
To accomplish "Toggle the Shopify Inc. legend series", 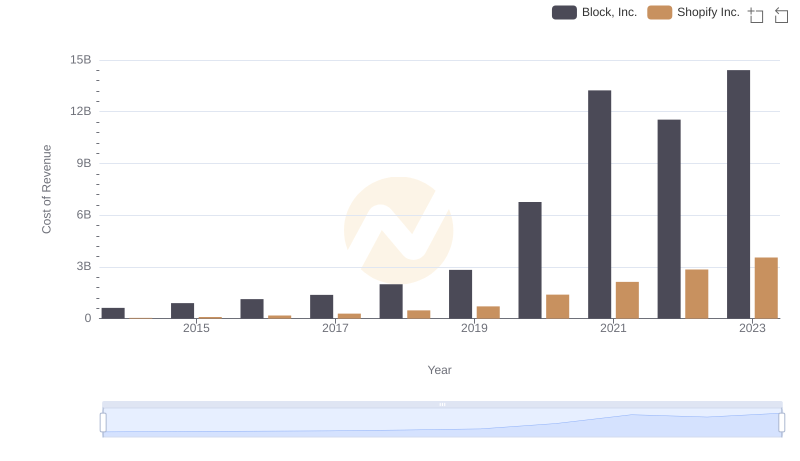I will (x=693, y=12).
